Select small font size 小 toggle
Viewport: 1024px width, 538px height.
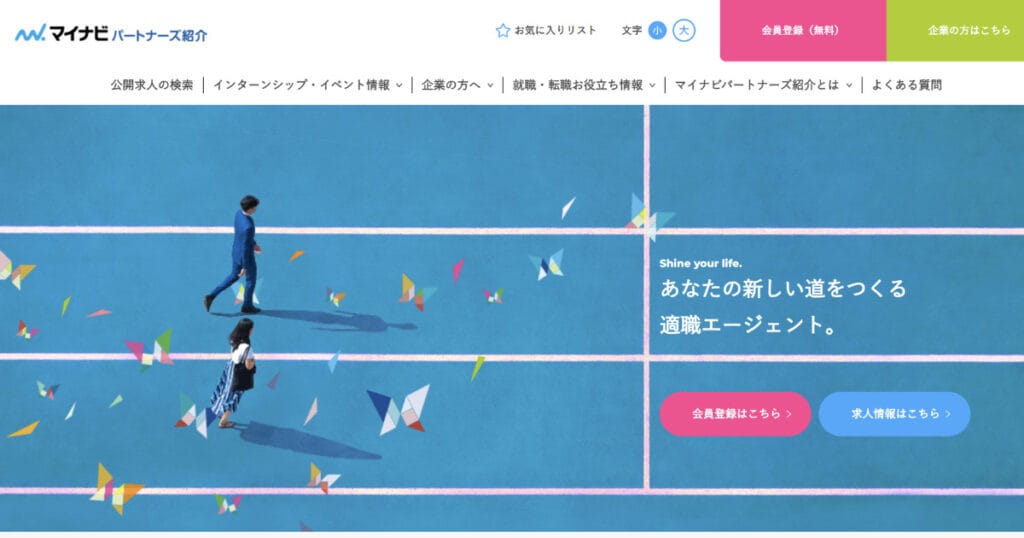(657, 30)
